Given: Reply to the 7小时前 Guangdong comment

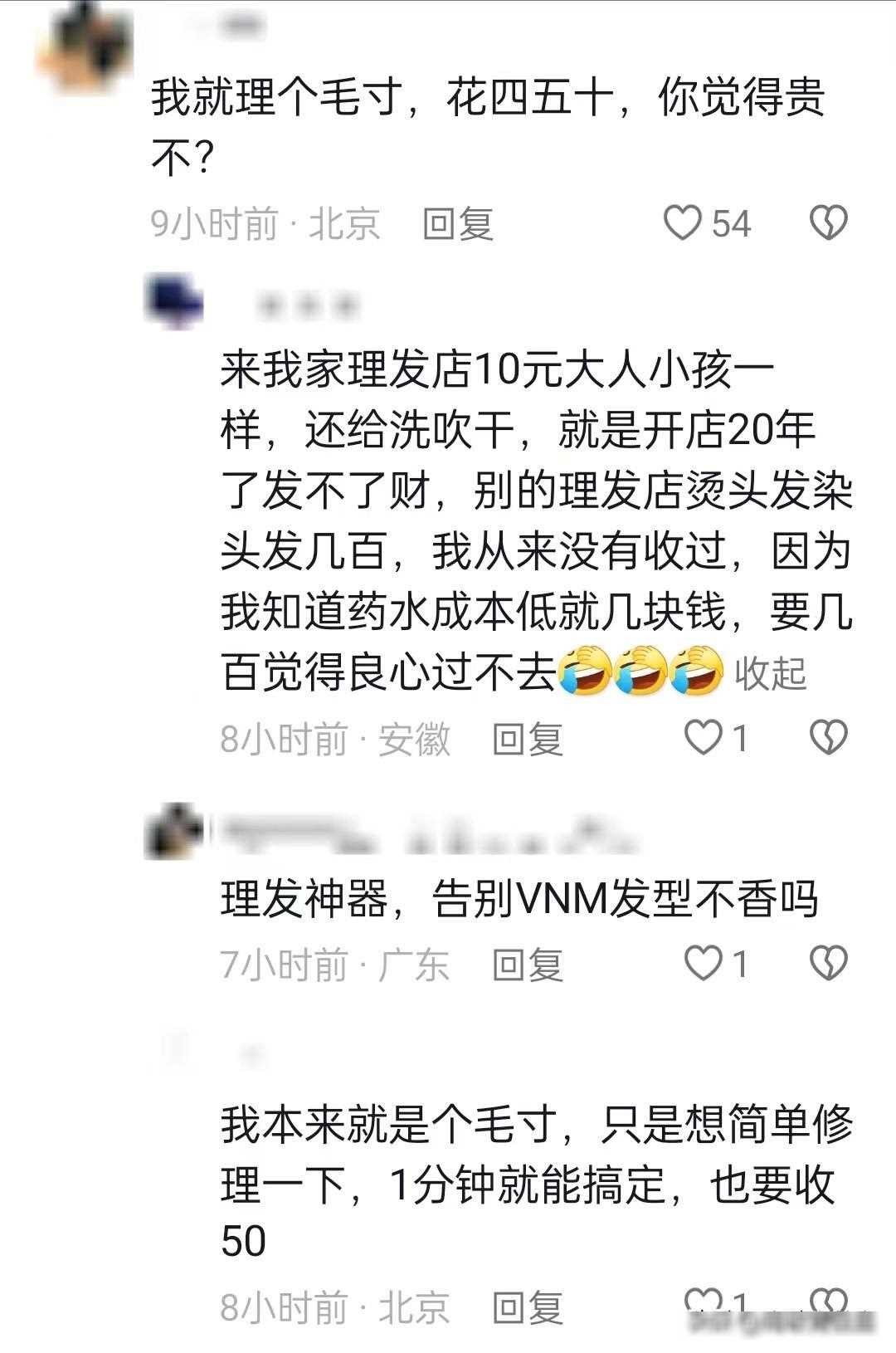Looking at the screenshot, I should [x=528, y=964].
